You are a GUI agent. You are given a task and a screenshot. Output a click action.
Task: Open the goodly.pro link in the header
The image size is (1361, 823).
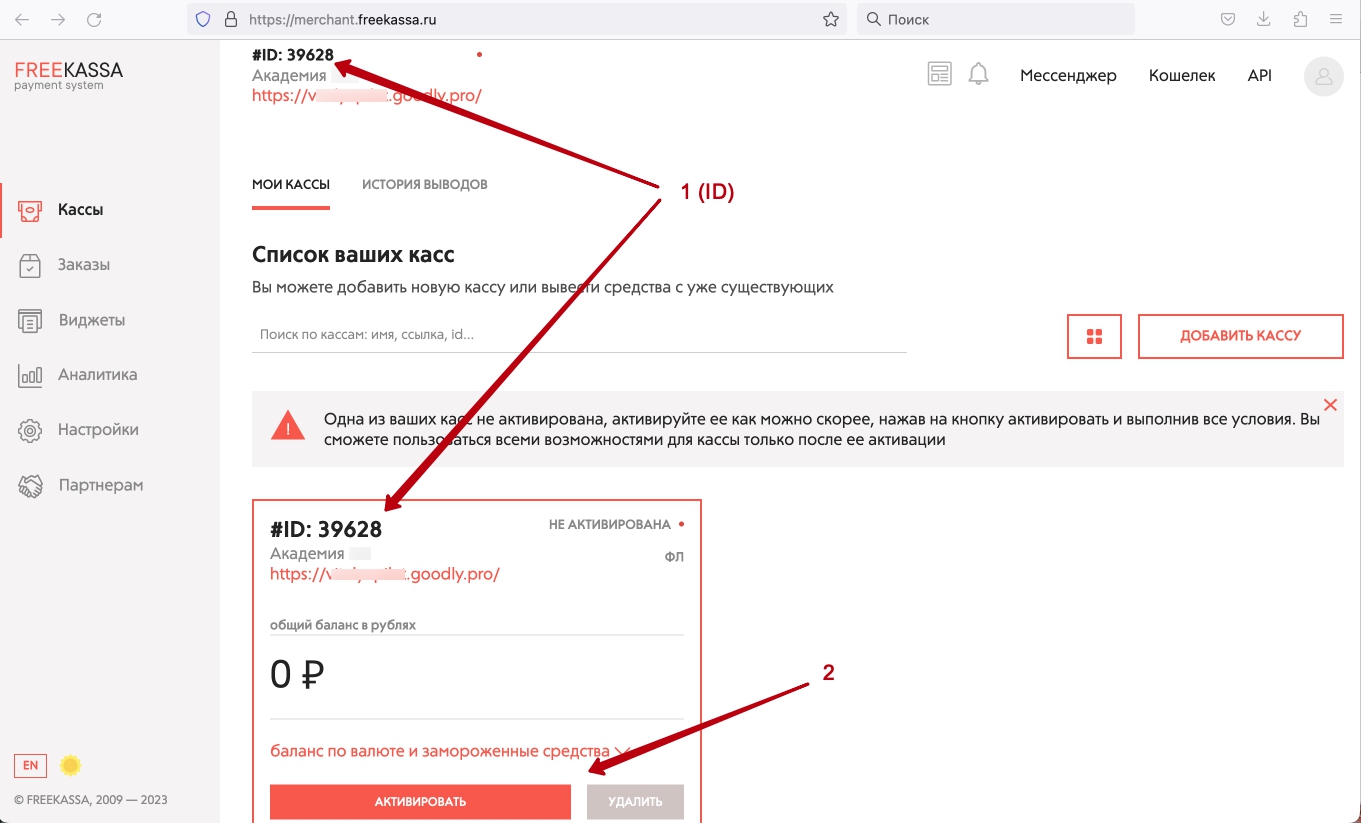[x=367, y=96]
